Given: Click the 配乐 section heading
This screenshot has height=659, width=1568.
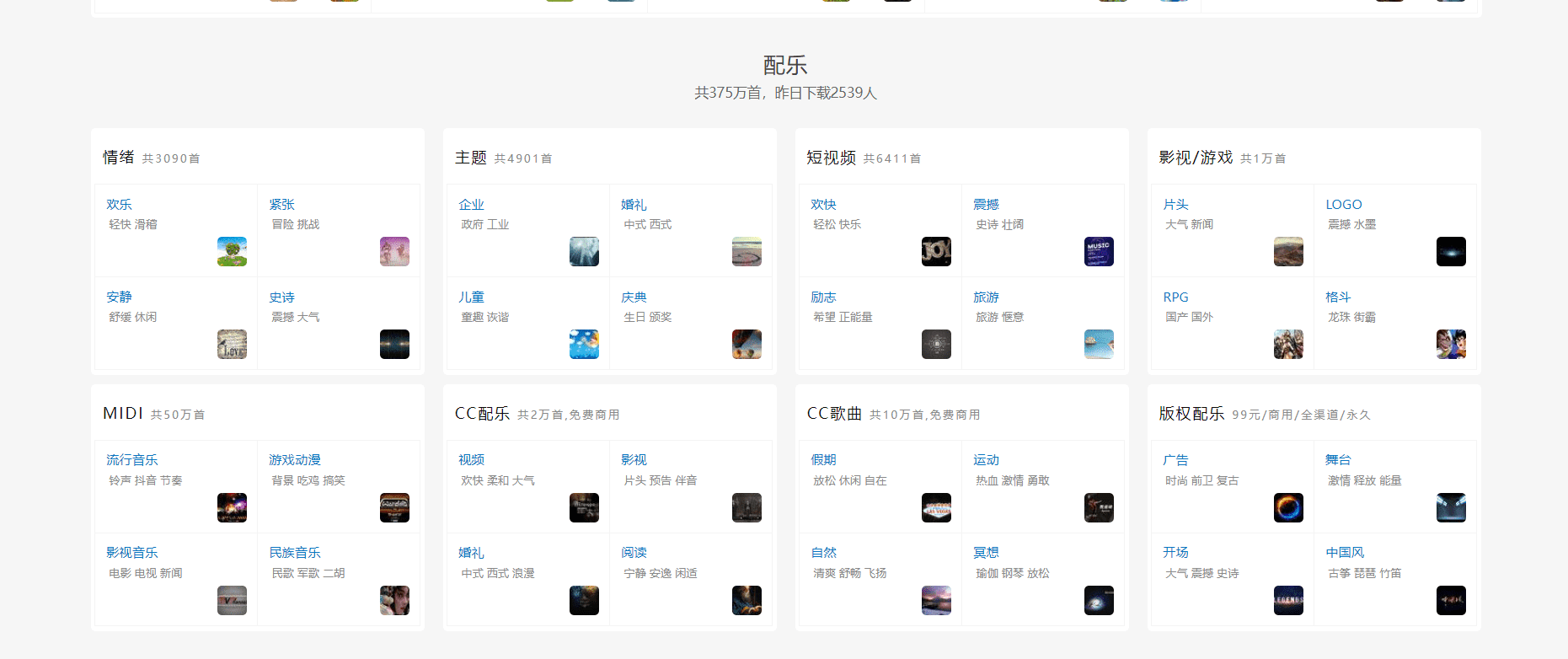Looking at the screenshot, I should (784, 65).
